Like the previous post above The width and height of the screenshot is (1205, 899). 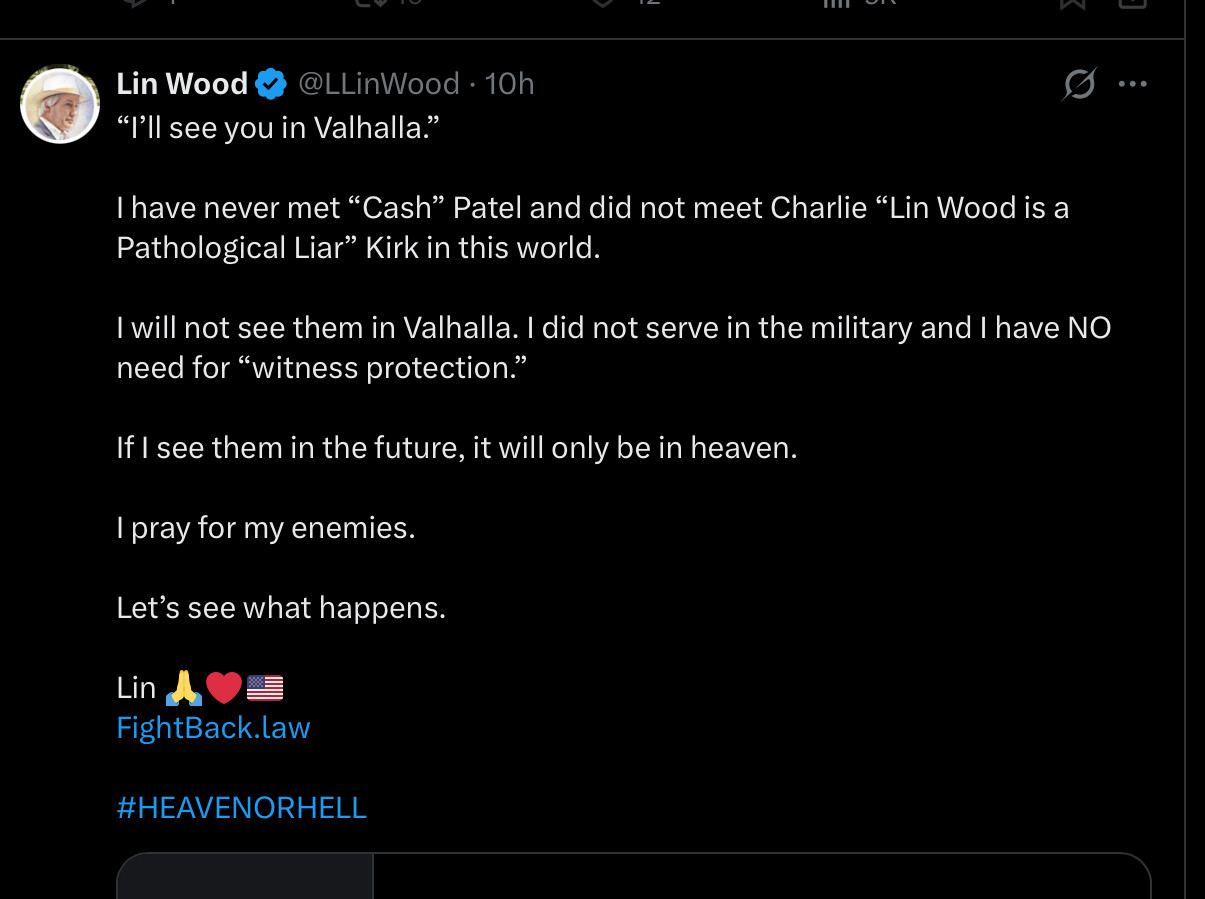point(604,4)
